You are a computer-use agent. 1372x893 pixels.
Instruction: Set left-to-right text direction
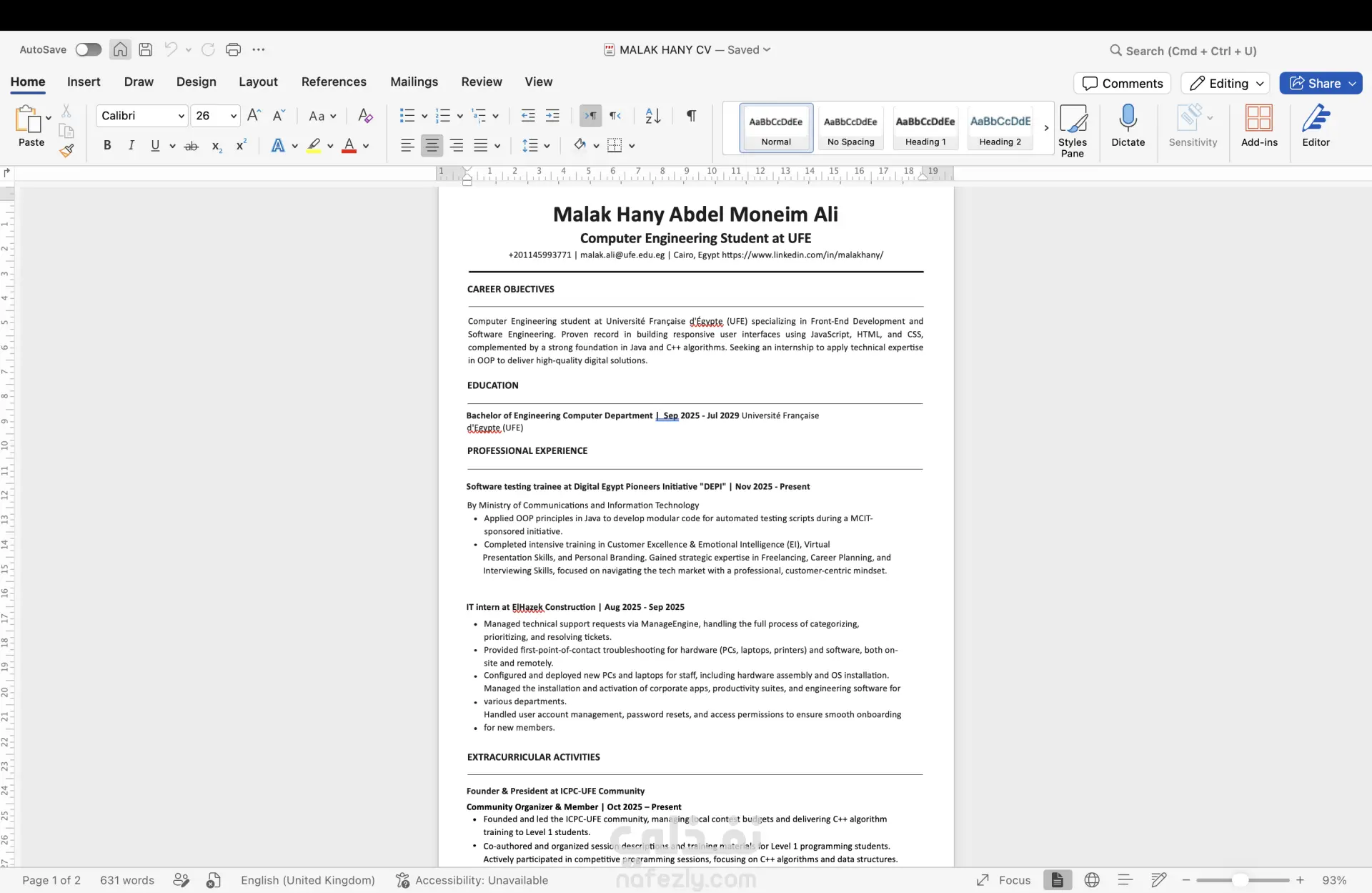pos(591,115)
